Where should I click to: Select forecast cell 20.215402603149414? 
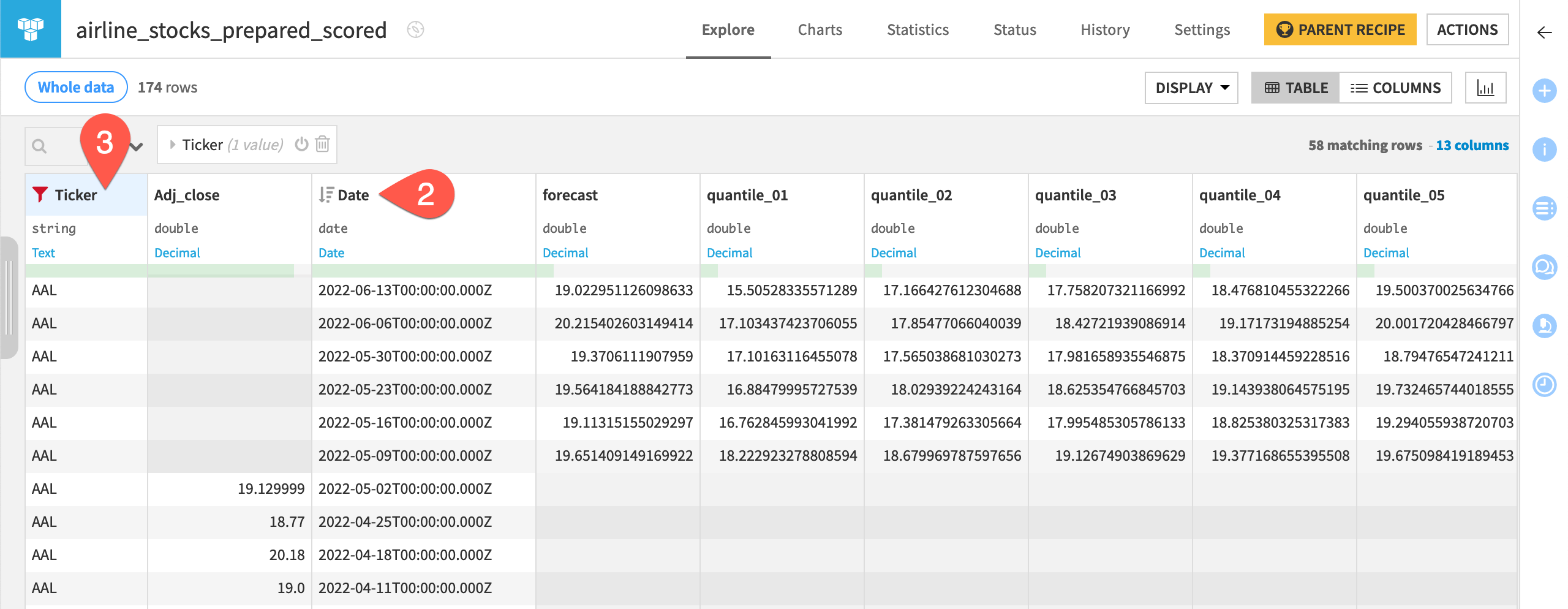(x=618, y=323)
